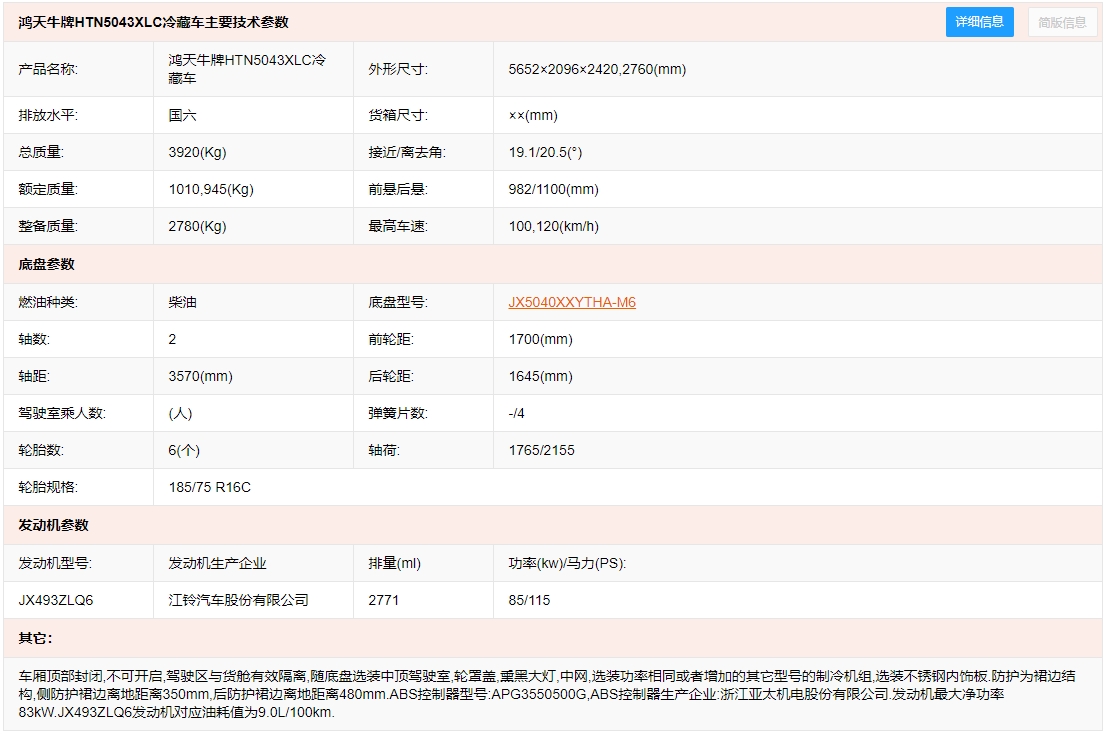Select the emission value 国六
This screenshot has width=1106, height=734.
point(183,115)
